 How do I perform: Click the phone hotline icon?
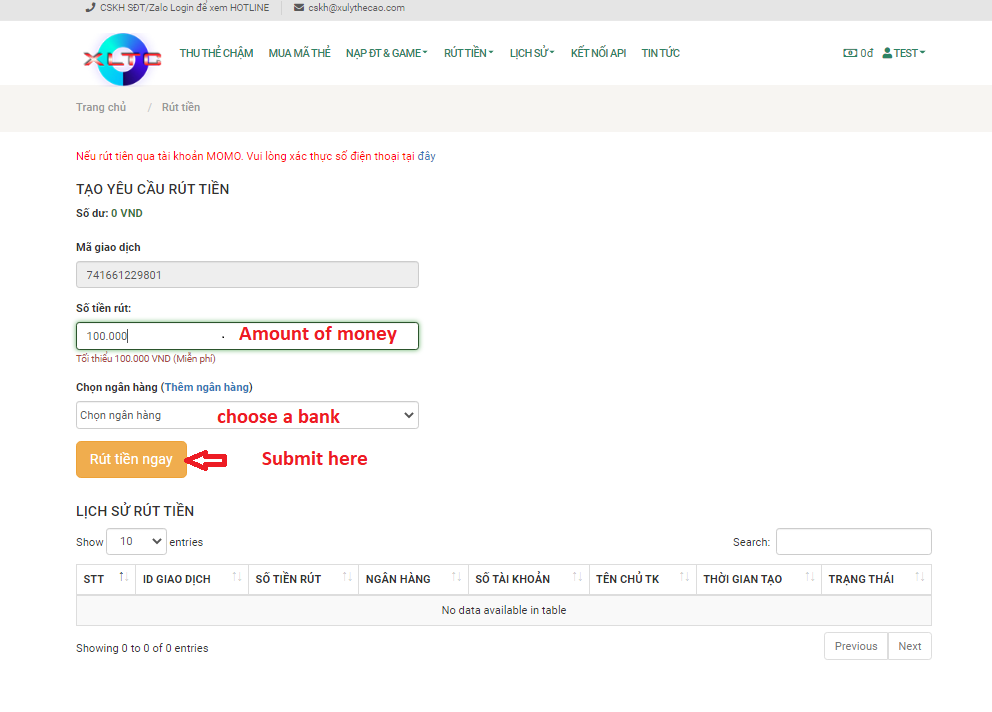click(90, 8)
